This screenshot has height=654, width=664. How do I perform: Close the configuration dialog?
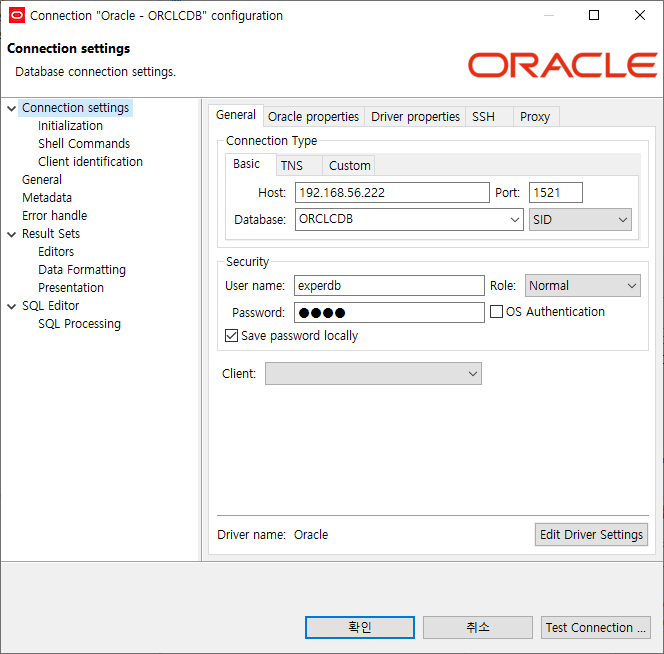[640, 16]
